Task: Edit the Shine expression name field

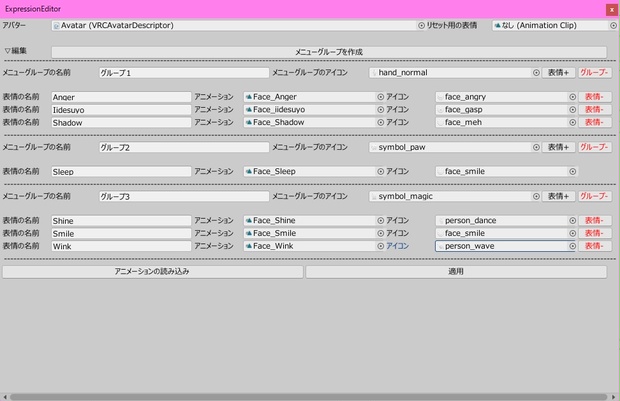Action: tap(121, 221)
